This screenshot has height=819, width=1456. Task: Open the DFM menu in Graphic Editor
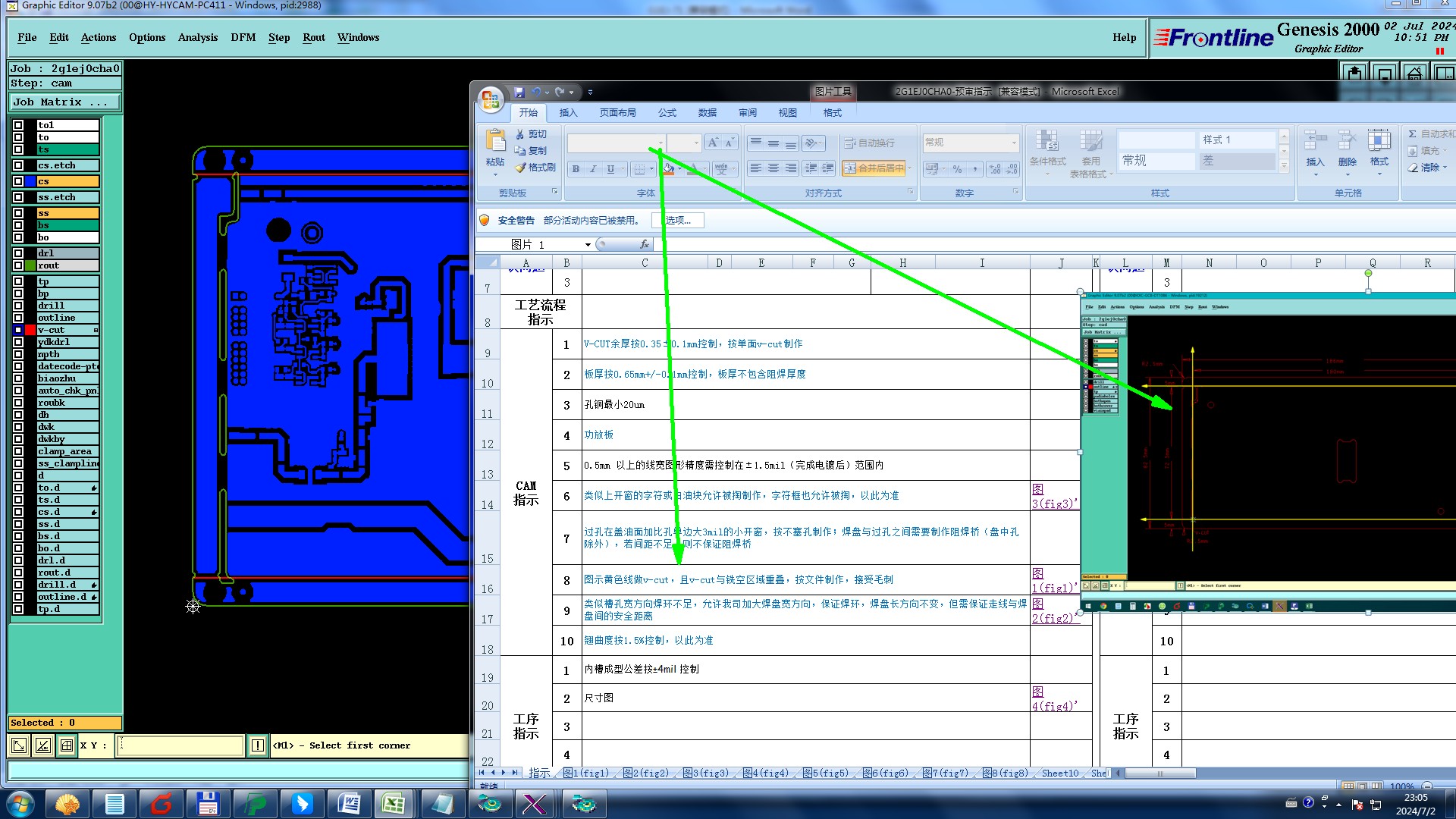coord(243,37)
